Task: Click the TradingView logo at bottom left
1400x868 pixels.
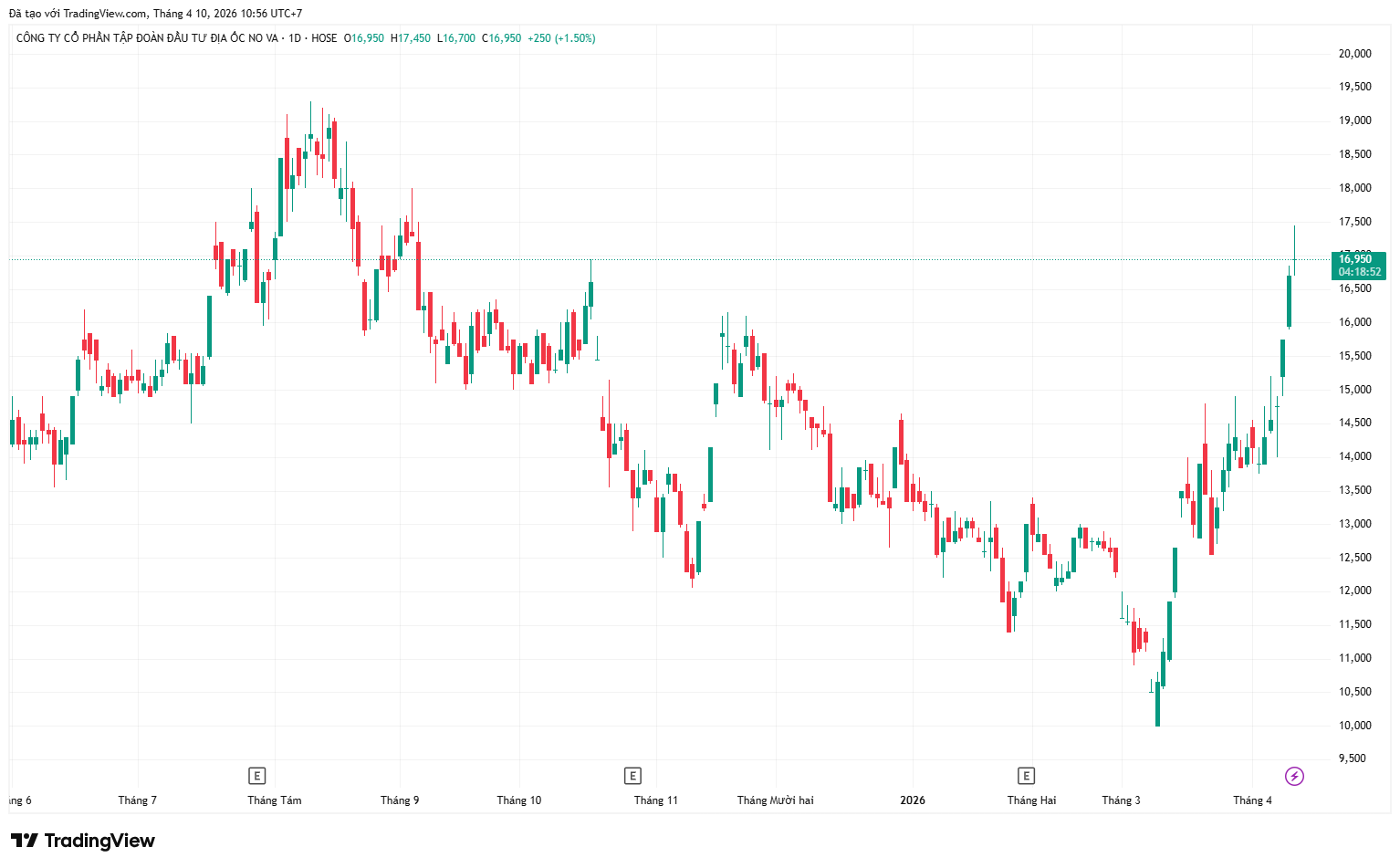Action: (x=83, y=841)
